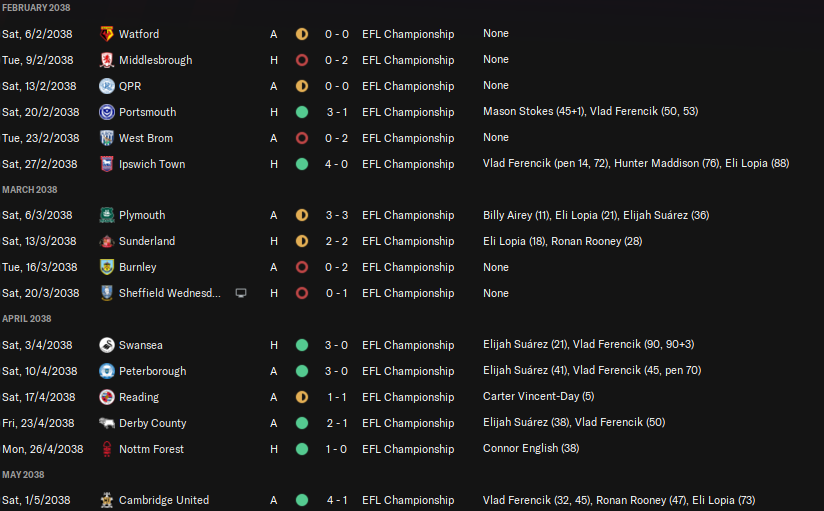Screen dimensions: 824x511
Task: Click the yellow draw indicator for Reading match
Action: [302, 397]
